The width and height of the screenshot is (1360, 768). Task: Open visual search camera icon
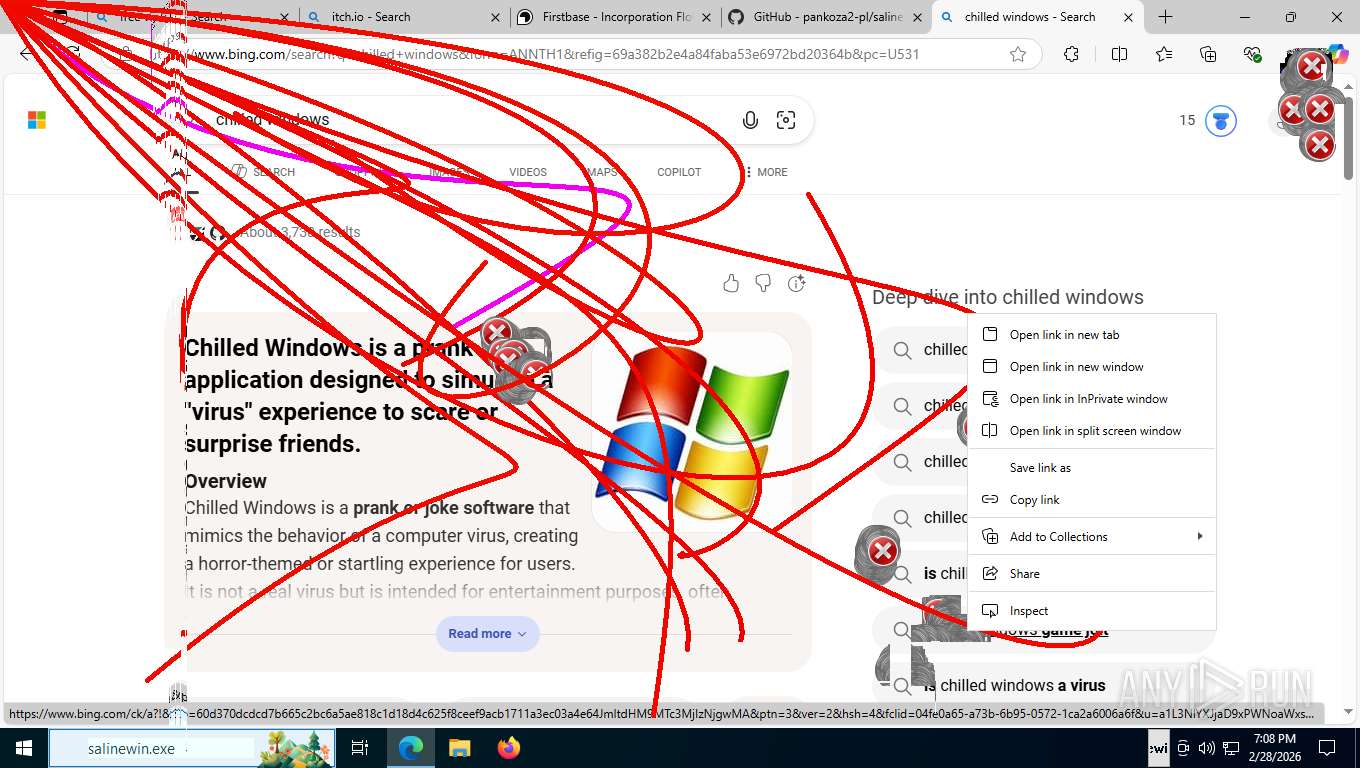click(786, 120)
